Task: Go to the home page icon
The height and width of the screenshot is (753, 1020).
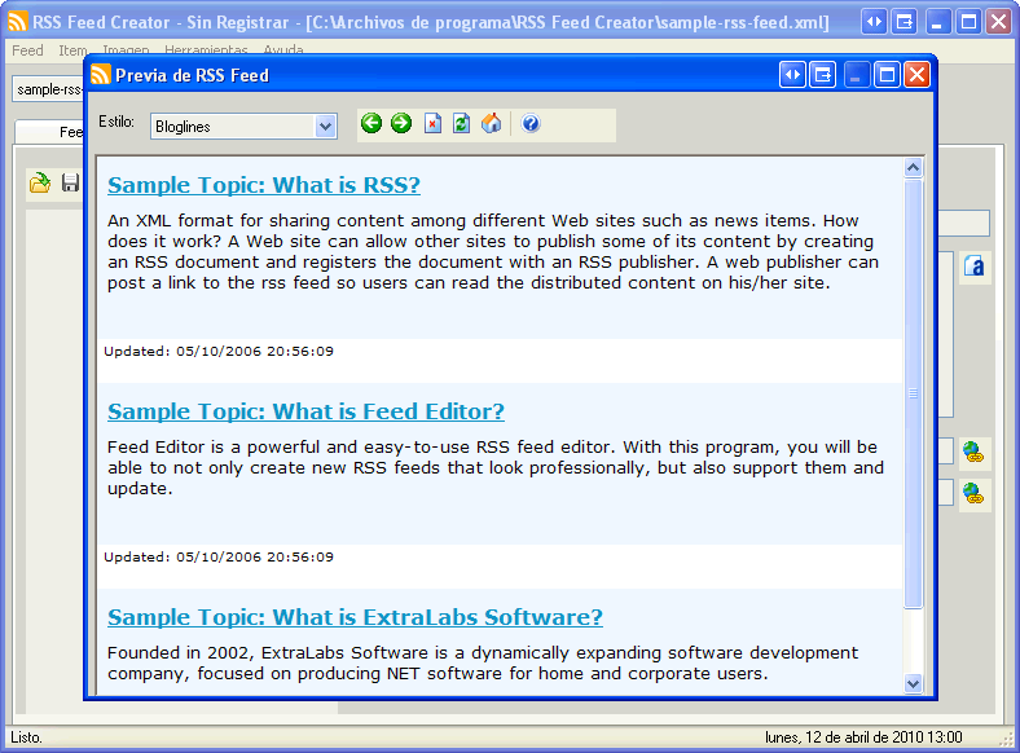Action: [491, 123]
